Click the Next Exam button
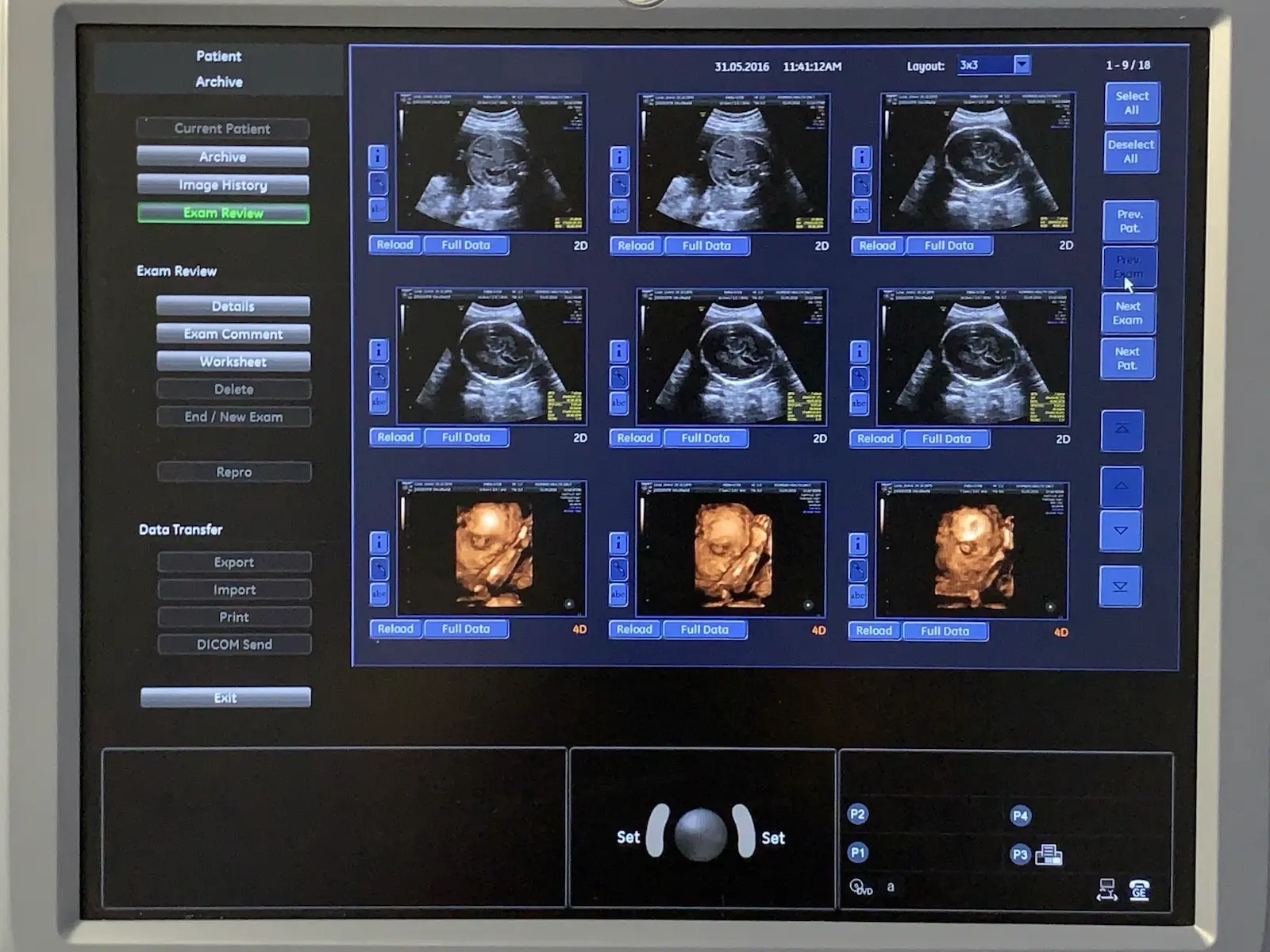This screenshot has width=1270, height=952. [x=1127, y=313]
